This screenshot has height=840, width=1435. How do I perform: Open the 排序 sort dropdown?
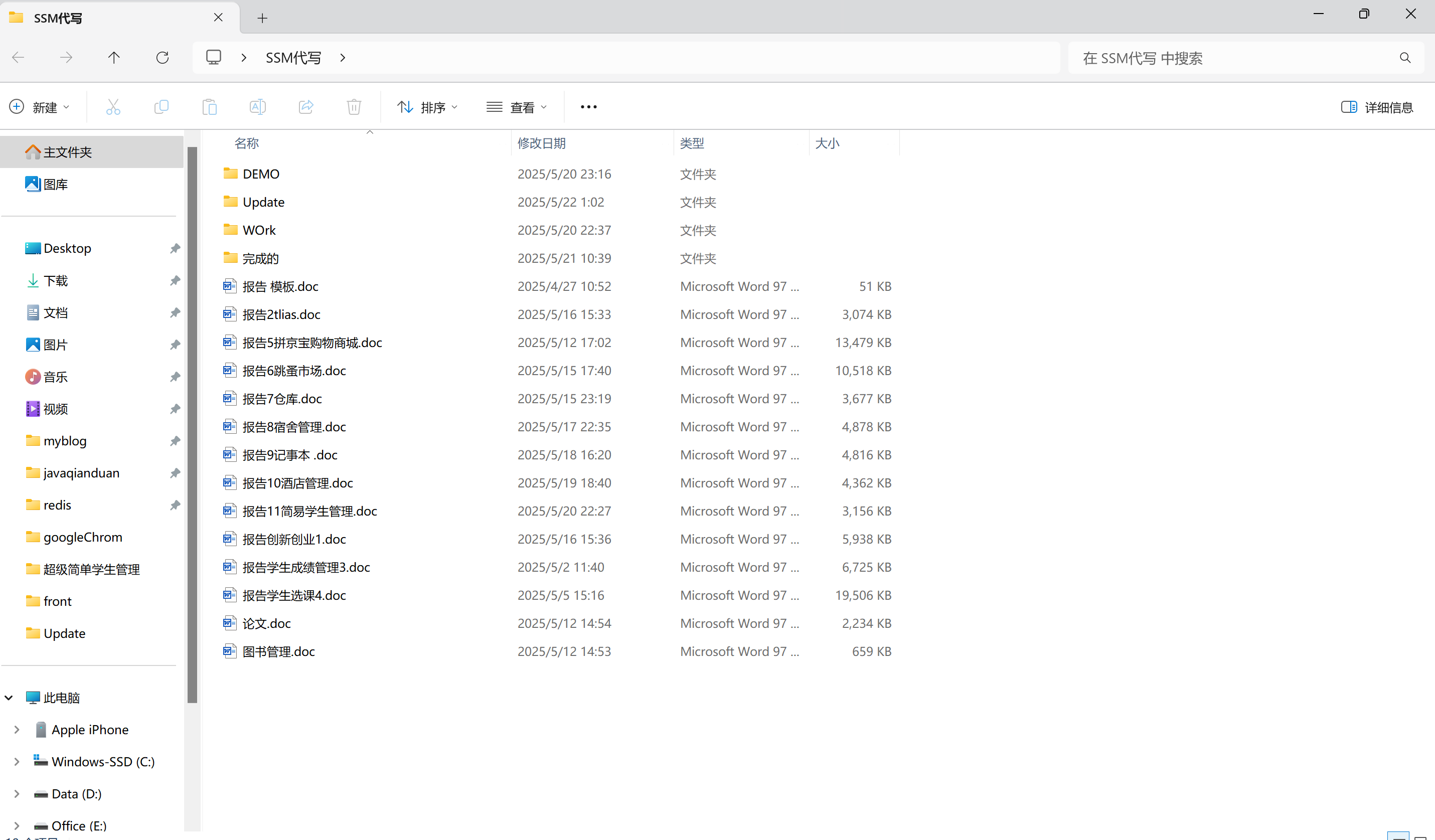(428, 107)
